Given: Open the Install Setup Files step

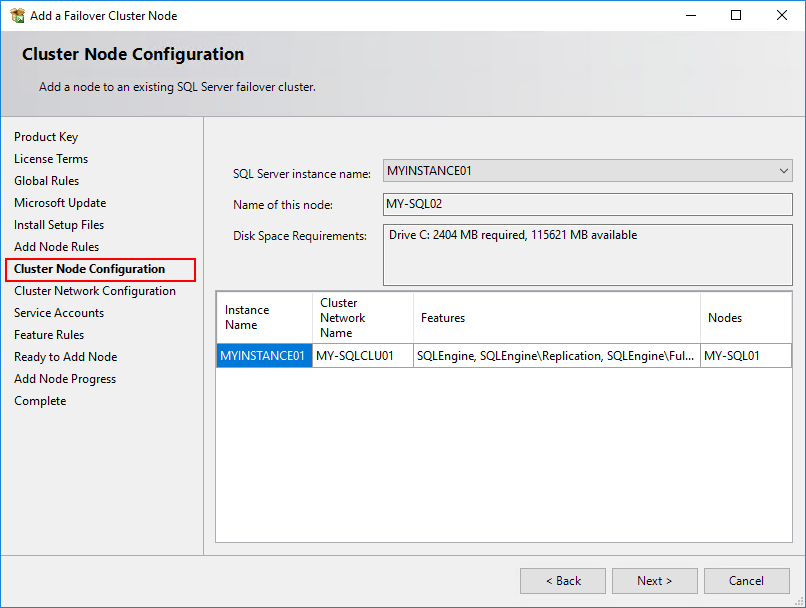Looking at the screenshot, I should click(x=59, y=225).
